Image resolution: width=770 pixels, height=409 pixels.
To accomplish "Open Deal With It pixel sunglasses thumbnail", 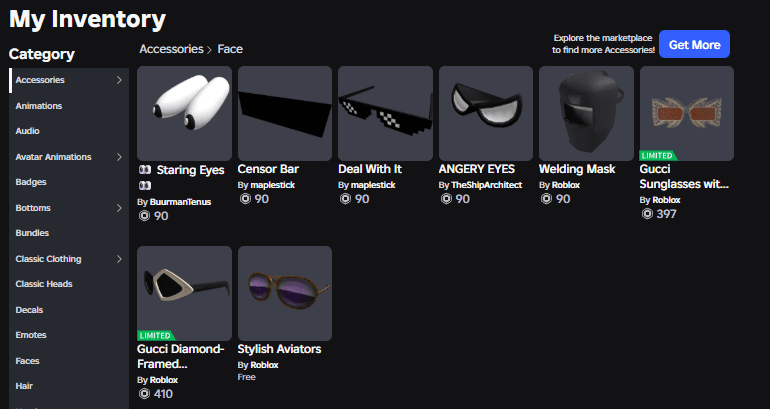I will (385, 113).
